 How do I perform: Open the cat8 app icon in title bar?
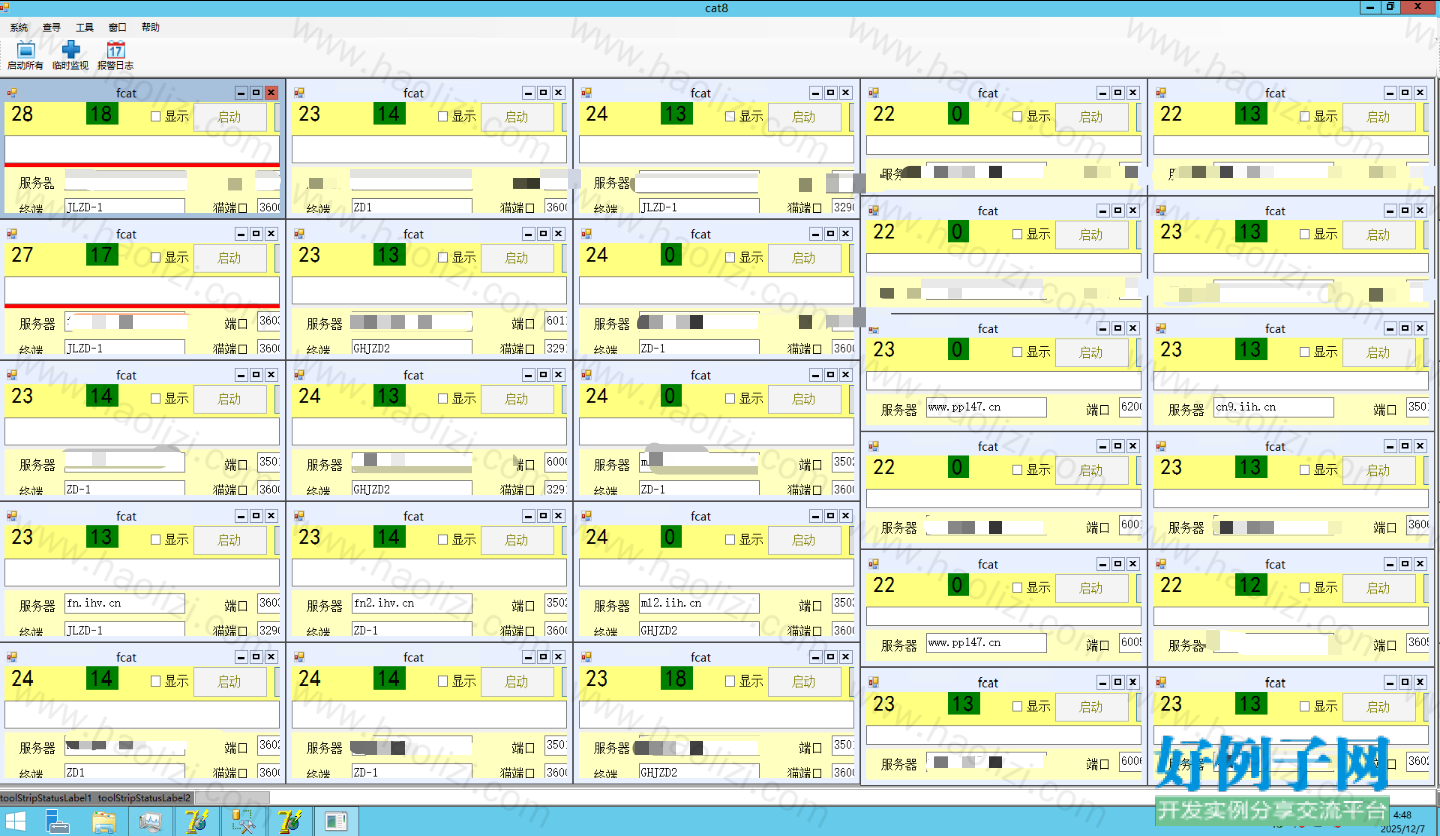[6, 8]
